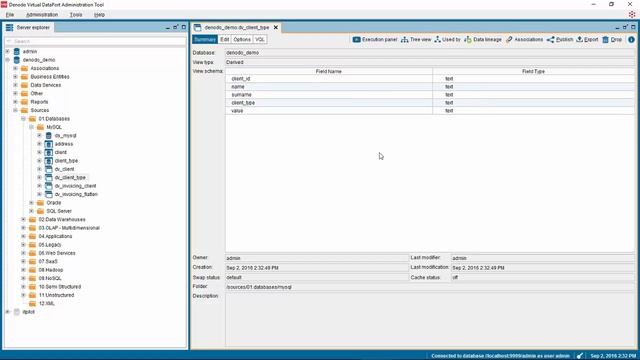Select the Other folder
The image size is (640, 360).
pos(36,93)
